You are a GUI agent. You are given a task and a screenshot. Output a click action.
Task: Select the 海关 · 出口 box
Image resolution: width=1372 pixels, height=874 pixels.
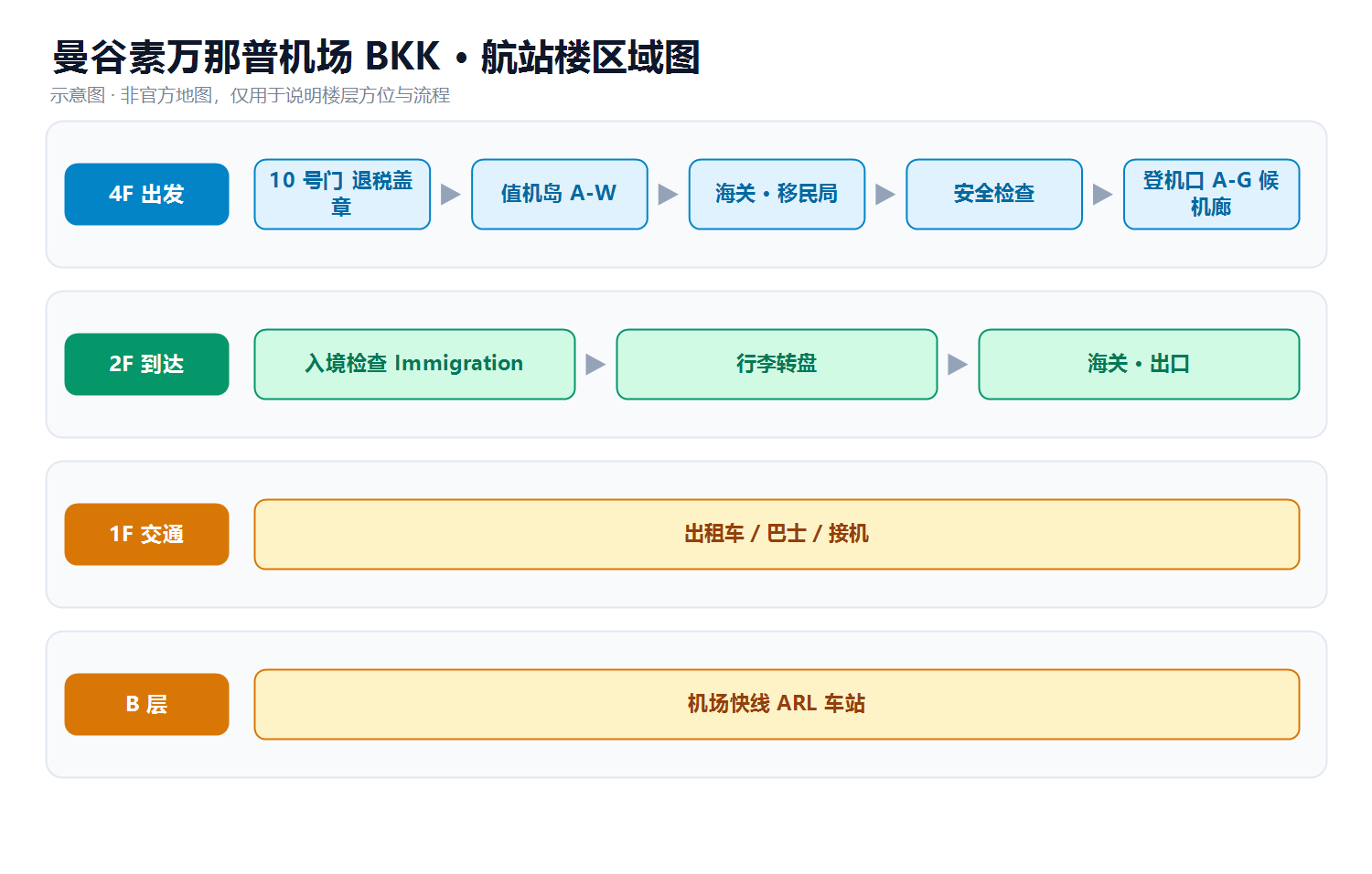(x=1139, y=364)
